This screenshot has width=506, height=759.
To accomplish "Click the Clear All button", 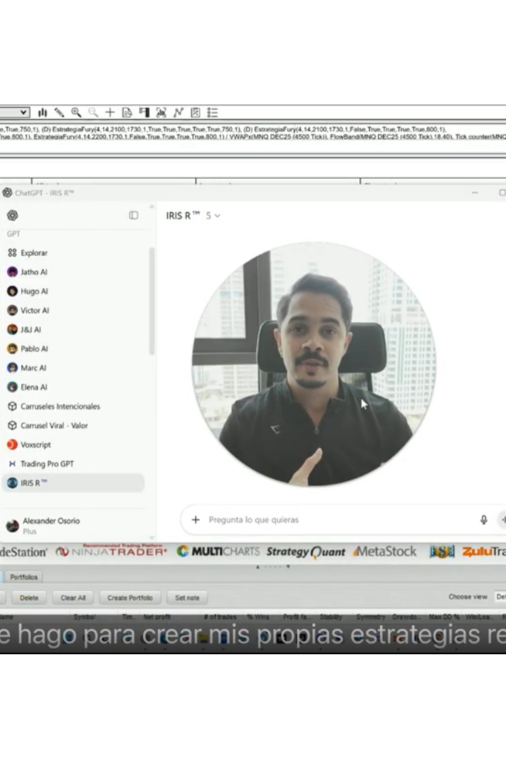I will [73, 598].
